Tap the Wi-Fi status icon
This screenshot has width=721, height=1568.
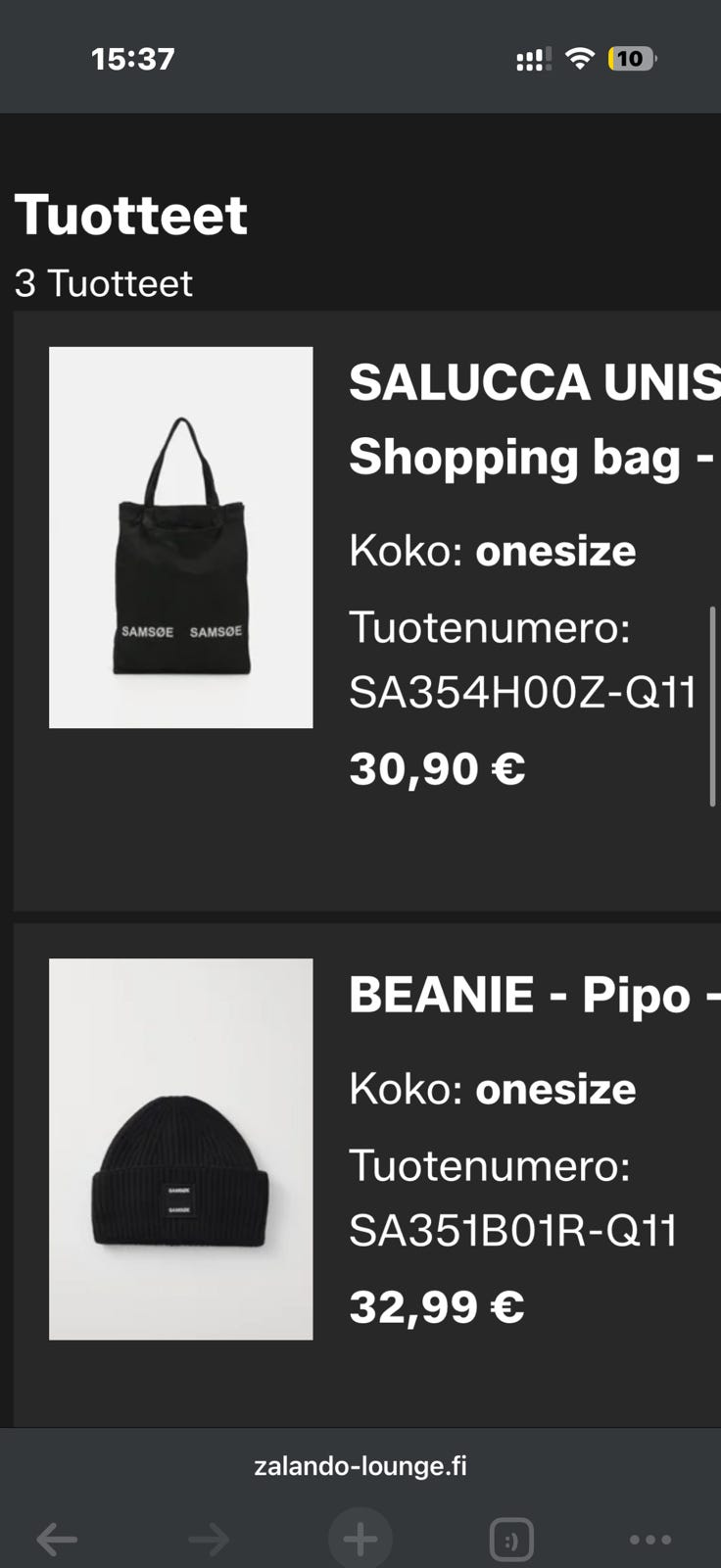(x=580, y=59)
